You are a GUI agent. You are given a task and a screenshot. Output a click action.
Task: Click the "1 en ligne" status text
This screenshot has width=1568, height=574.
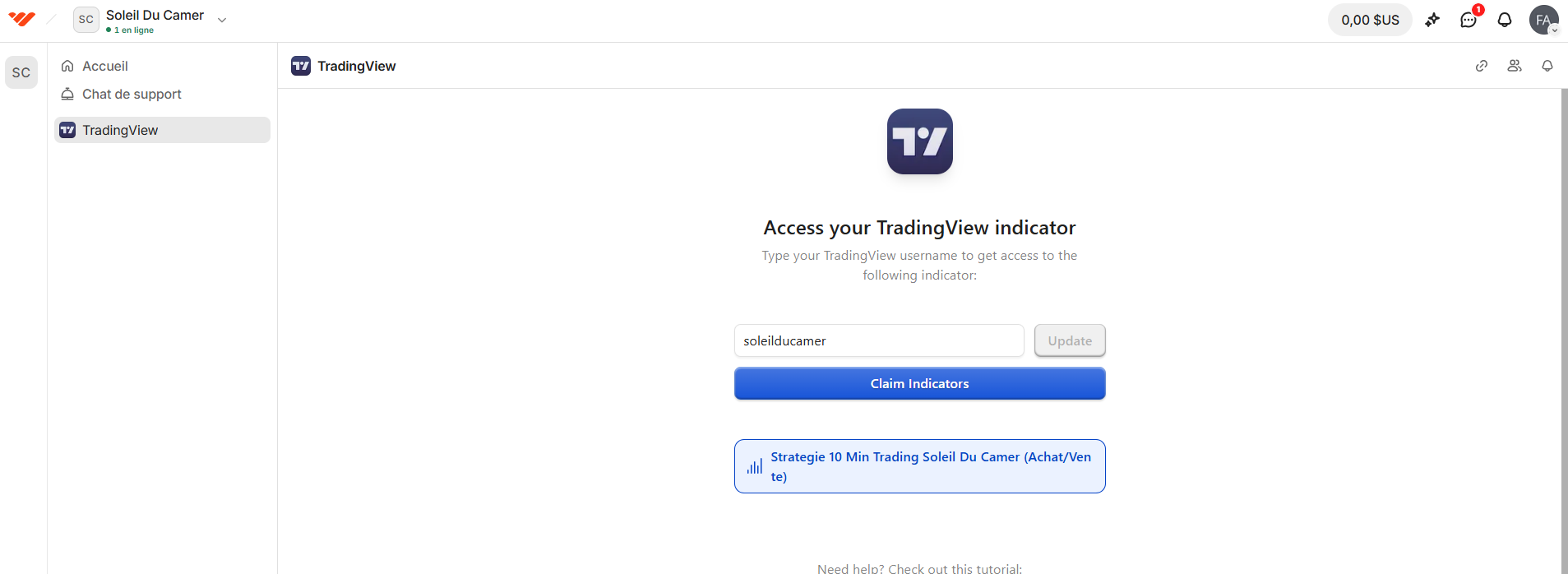tap(134, 30)
